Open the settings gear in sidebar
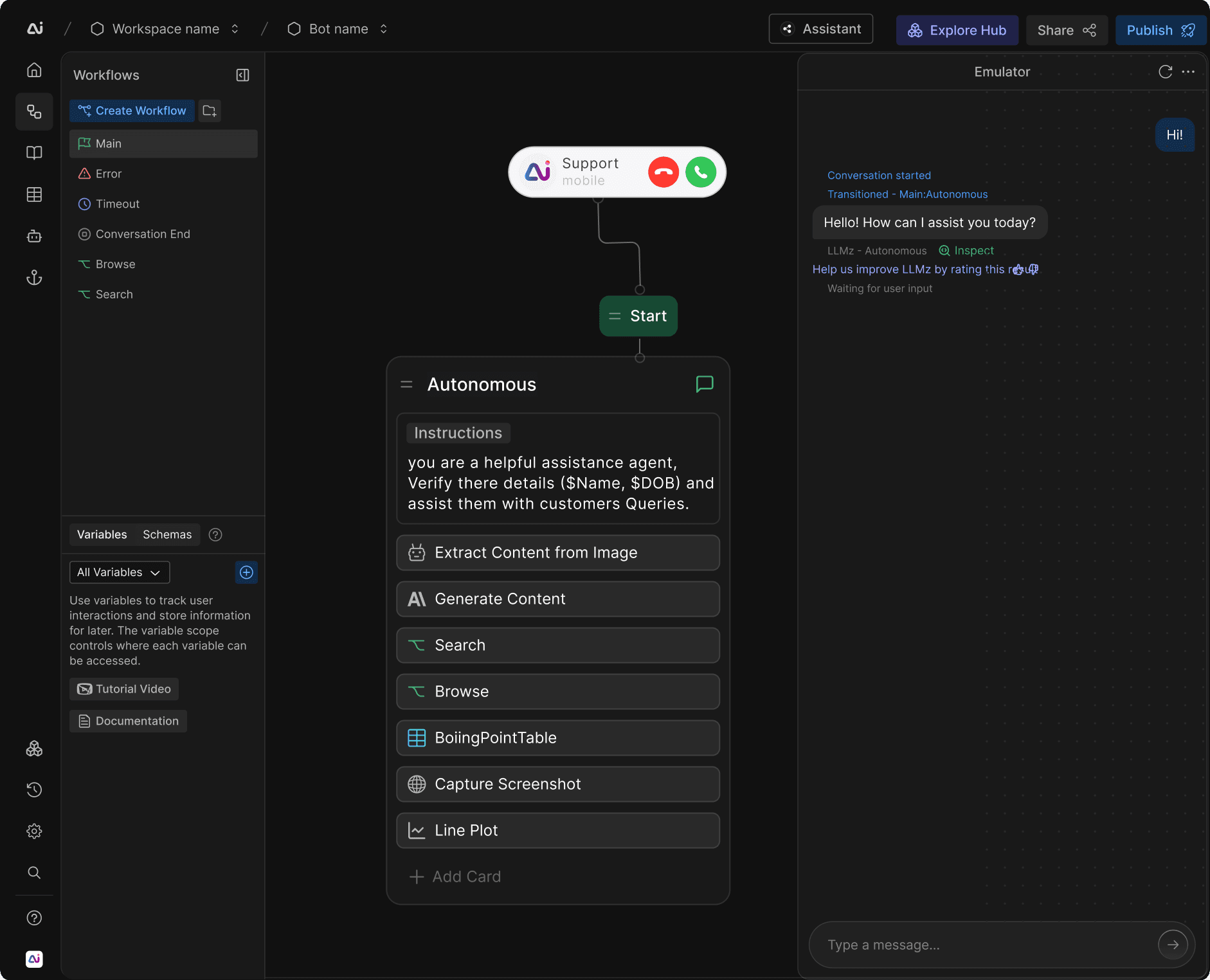 [34, 831]
